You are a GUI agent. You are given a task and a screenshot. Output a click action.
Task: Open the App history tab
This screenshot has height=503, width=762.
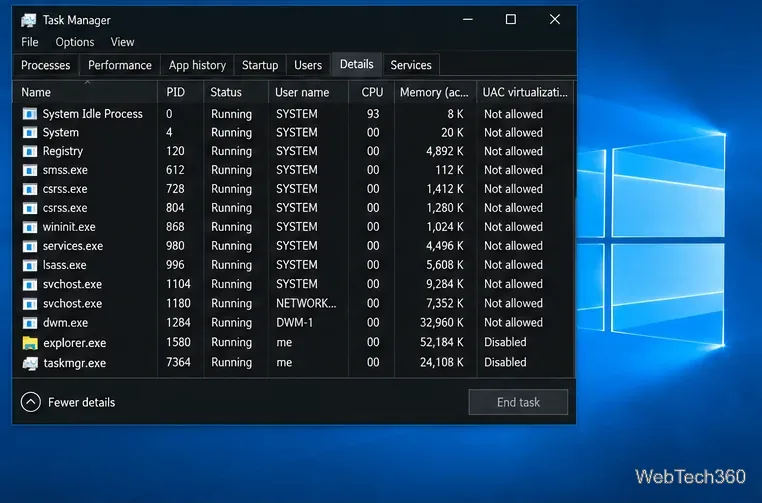coord(197,65)
